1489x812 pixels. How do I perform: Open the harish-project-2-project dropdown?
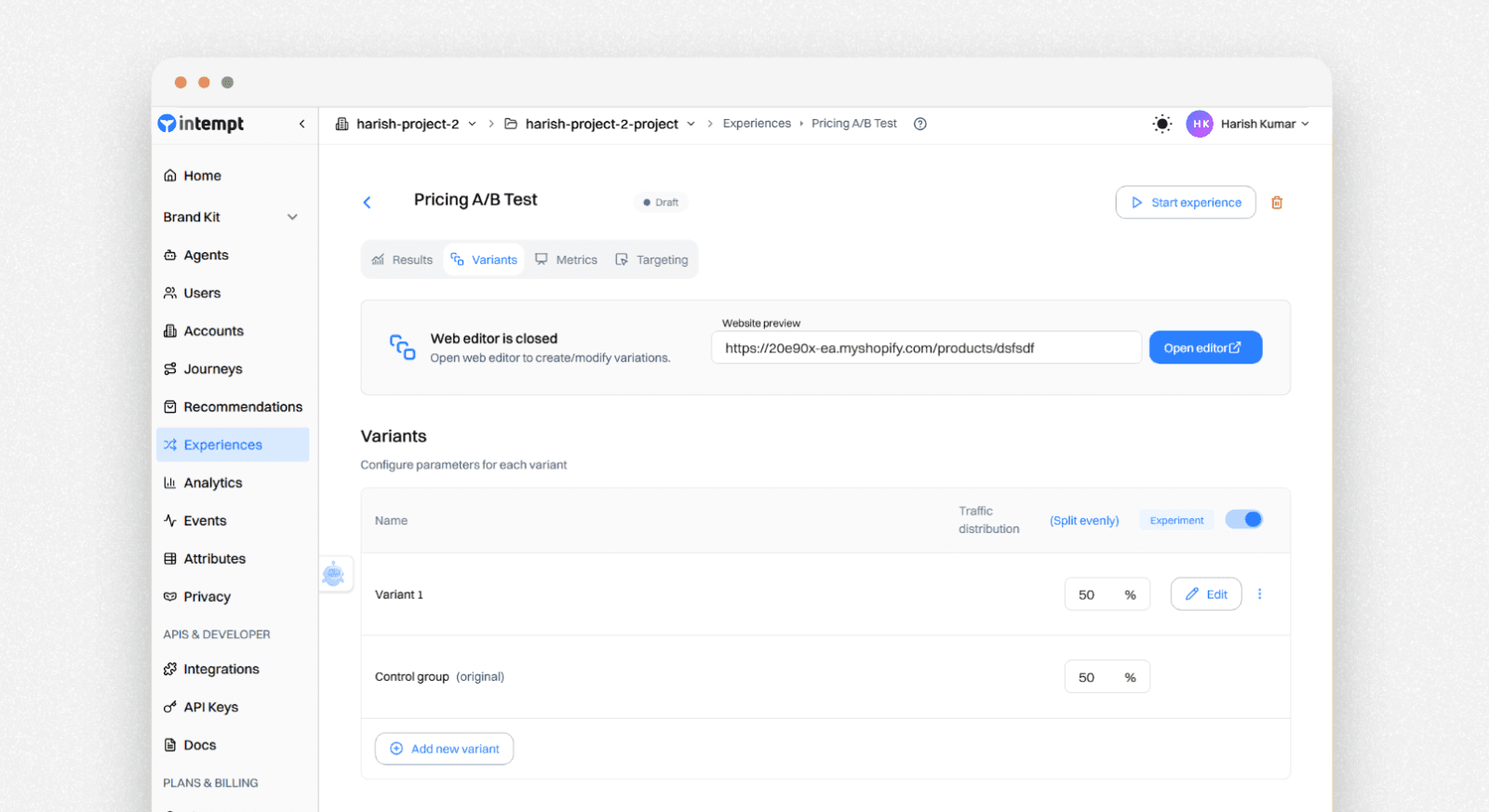point(600,124)
